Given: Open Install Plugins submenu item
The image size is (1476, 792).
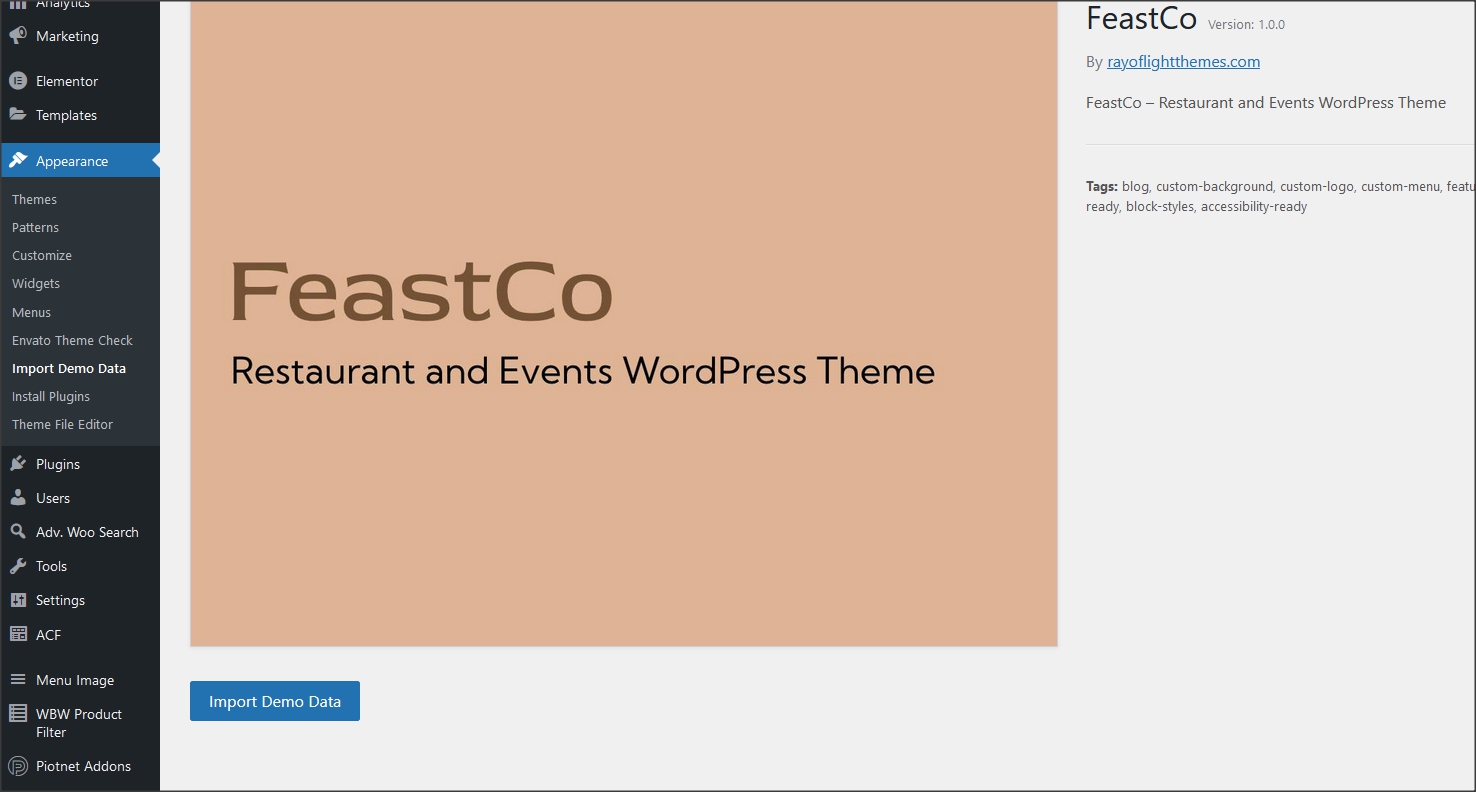Looking at the screenshot, I should tap(51, 396).
